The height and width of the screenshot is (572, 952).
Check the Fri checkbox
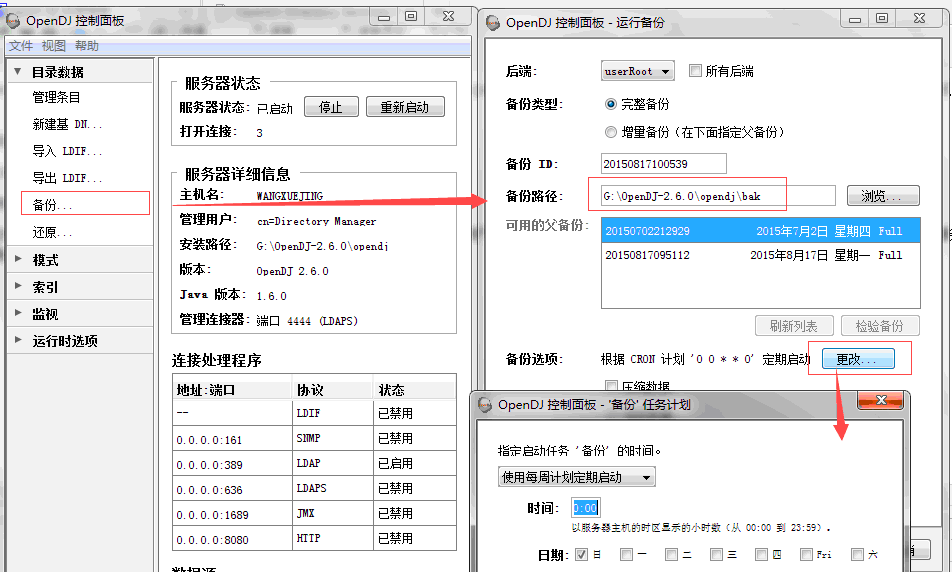(806, 554)
